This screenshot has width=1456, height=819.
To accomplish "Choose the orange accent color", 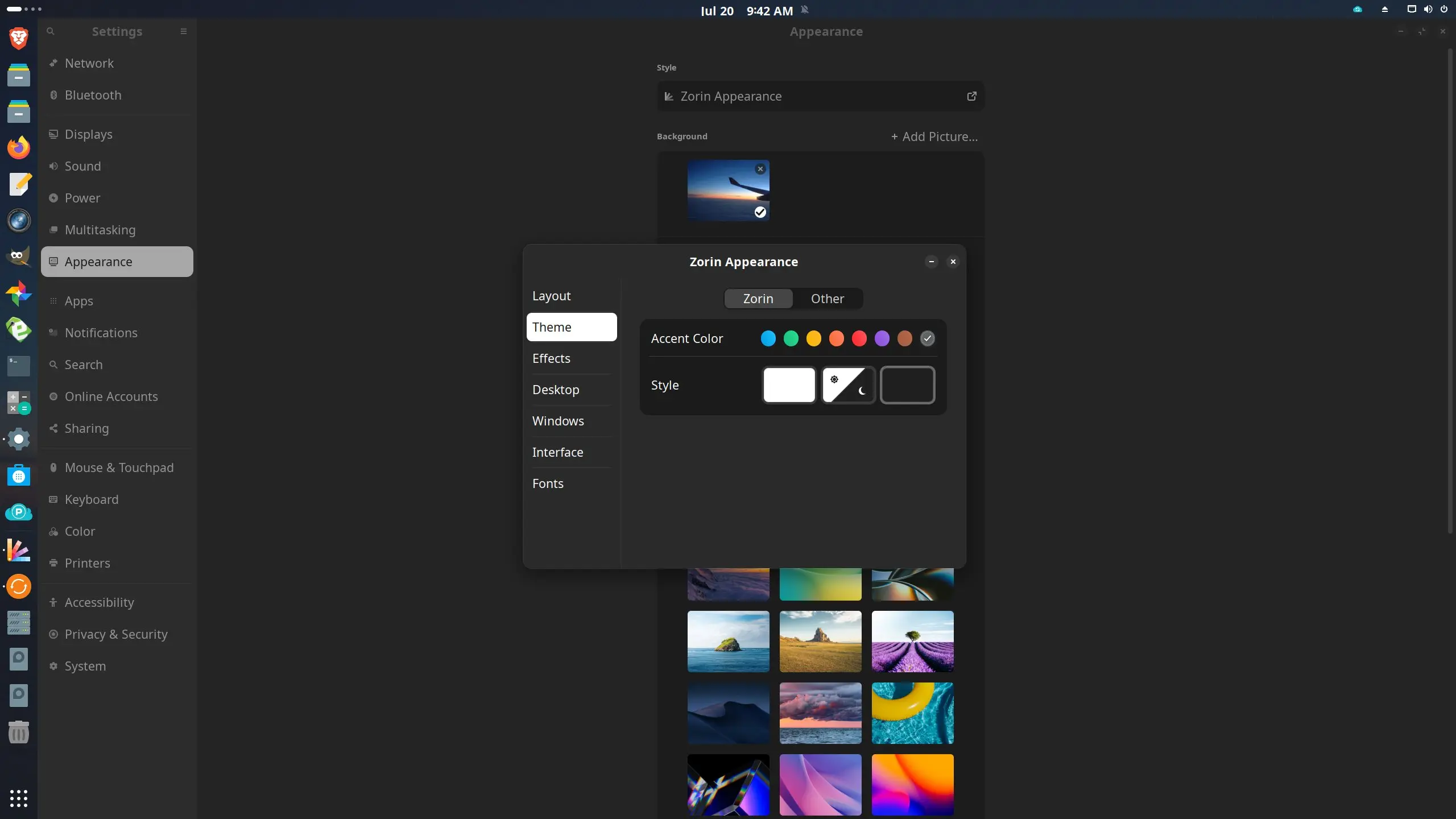I will tap(836, 338).
